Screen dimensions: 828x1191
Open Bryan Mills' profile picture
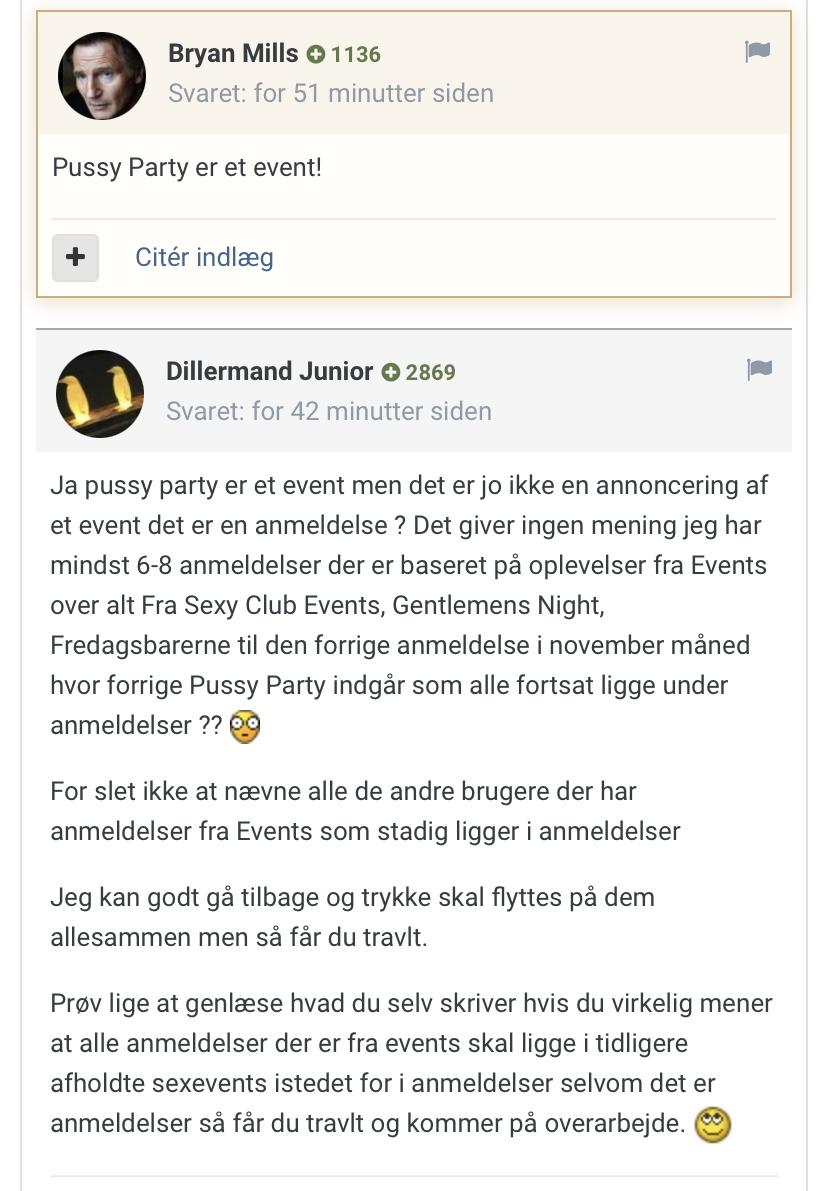point(102,76)
